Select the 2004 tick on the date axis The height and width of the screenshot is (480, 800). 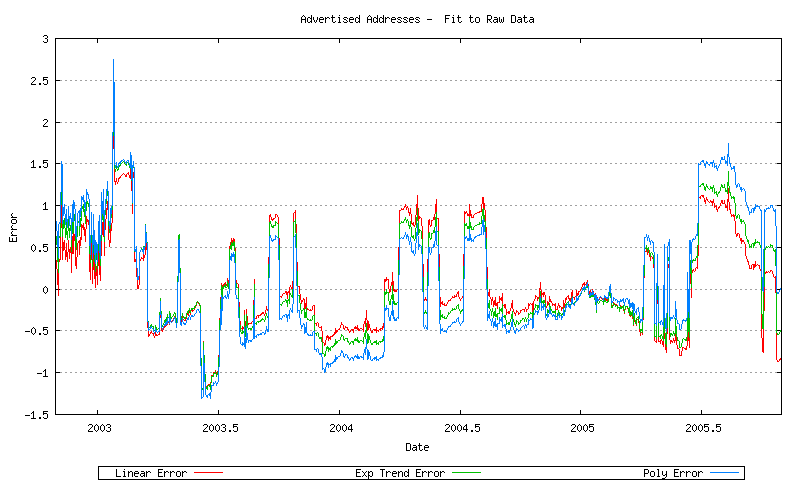[339, 428]
